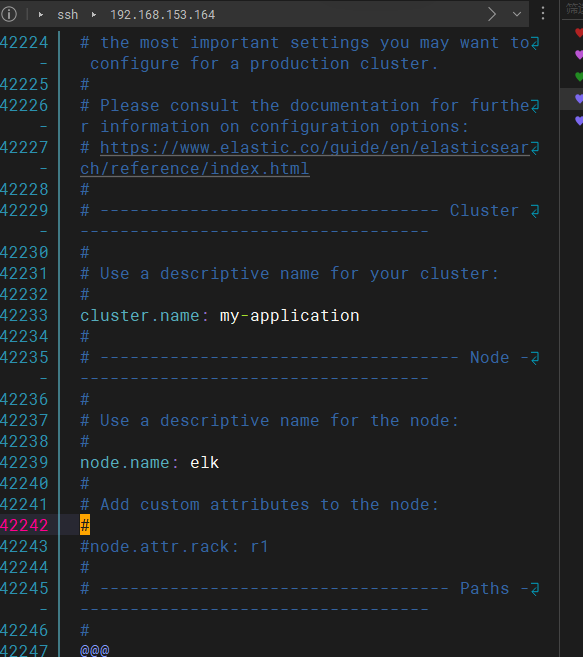Click line number 42233 in the gutter
This screenshot has height=657, width=583.
tap(24, 316)
